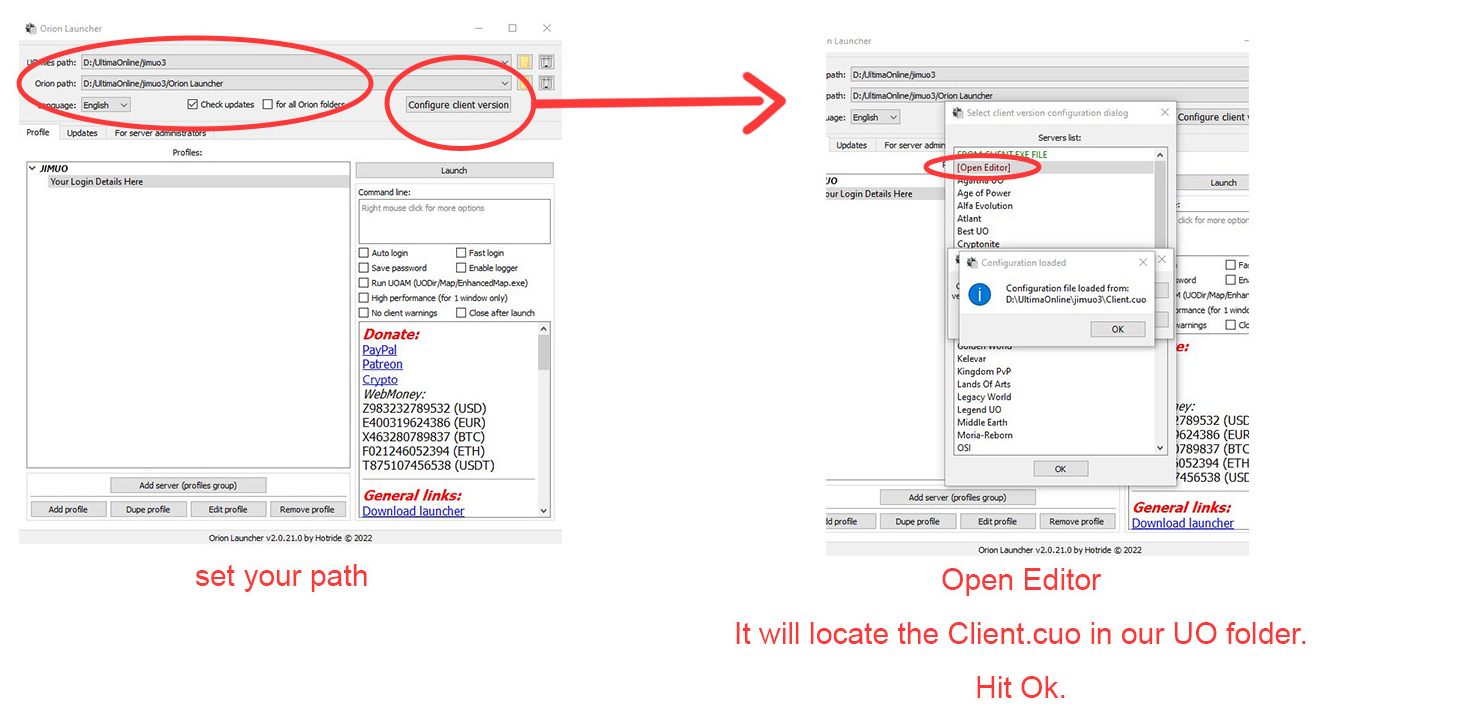
Task: Click the blue info icon in Configuration loaded dialog
Action: coord(981,294)
